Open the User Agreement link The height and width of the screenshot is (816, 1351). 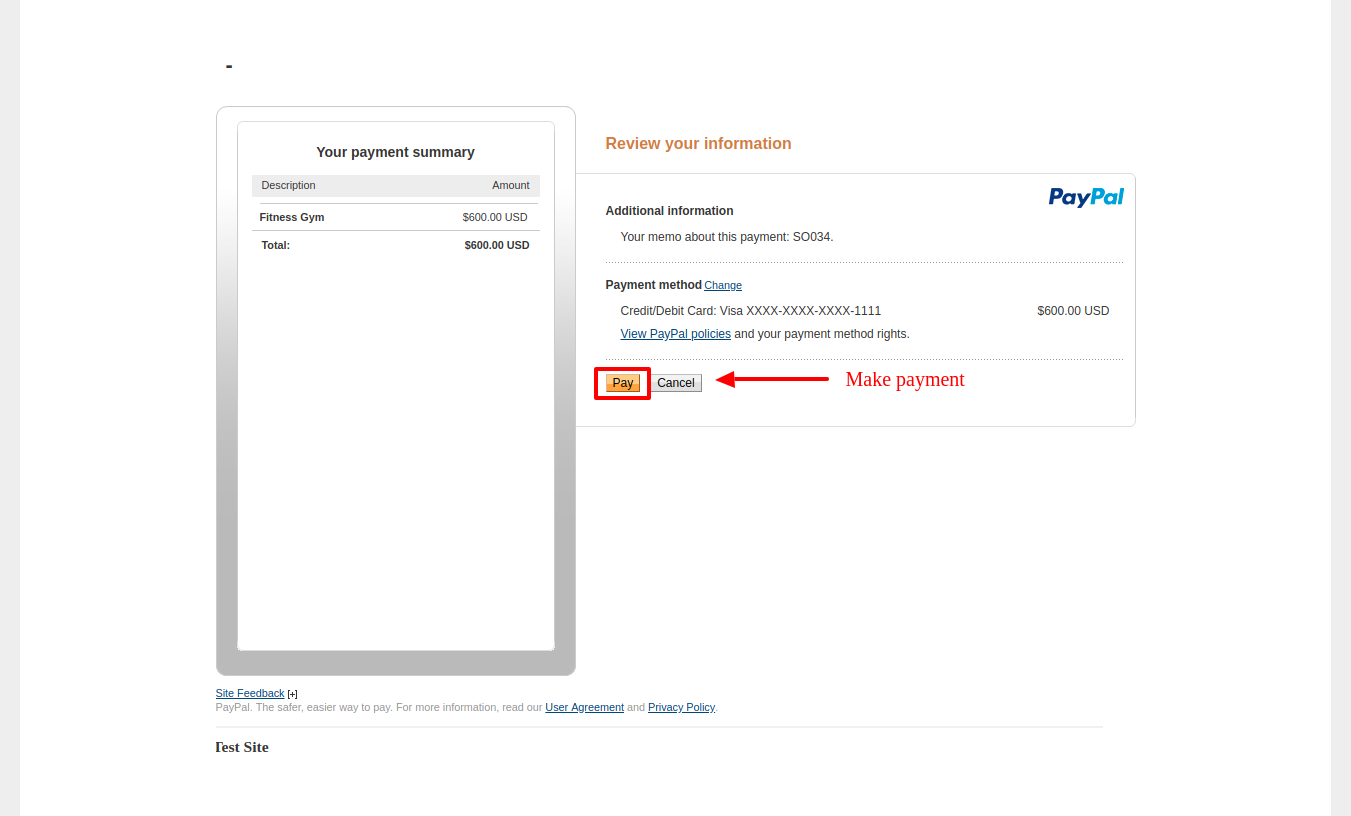[x=585, y=707]
